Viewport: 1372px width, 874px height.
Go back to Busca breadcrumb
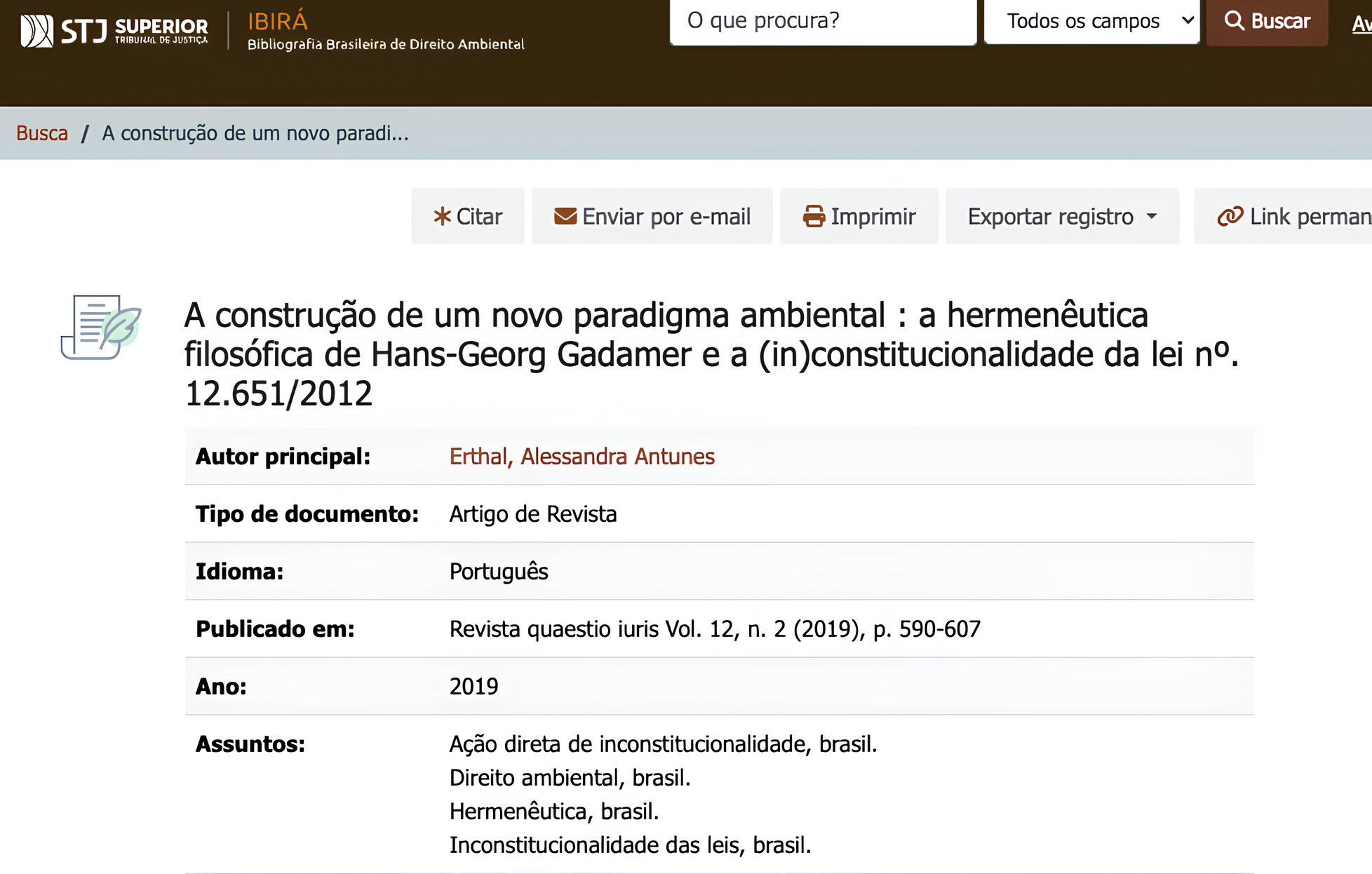(x=42, y=133)
